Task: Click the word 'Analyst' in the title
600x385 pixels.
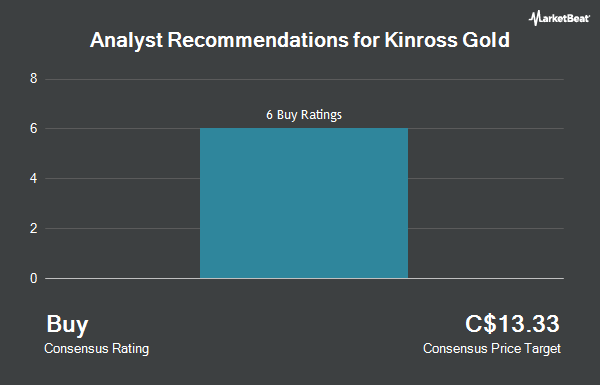Action: pos(126,41)
